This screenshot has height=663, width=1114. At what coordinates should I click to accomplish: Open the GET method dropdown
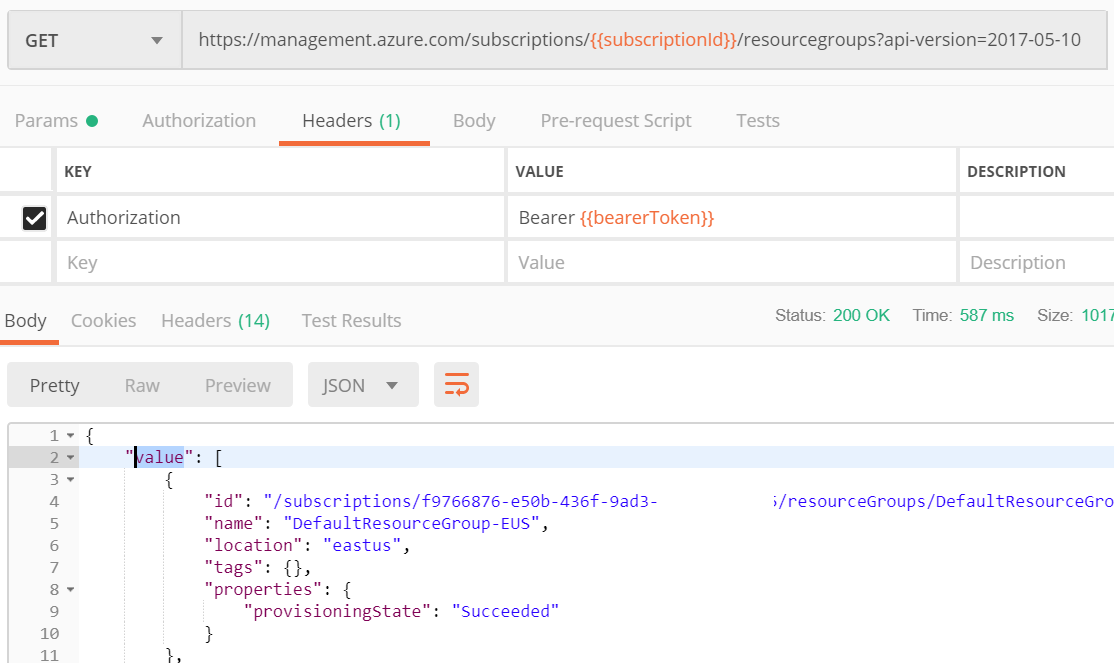pos(94,41)
